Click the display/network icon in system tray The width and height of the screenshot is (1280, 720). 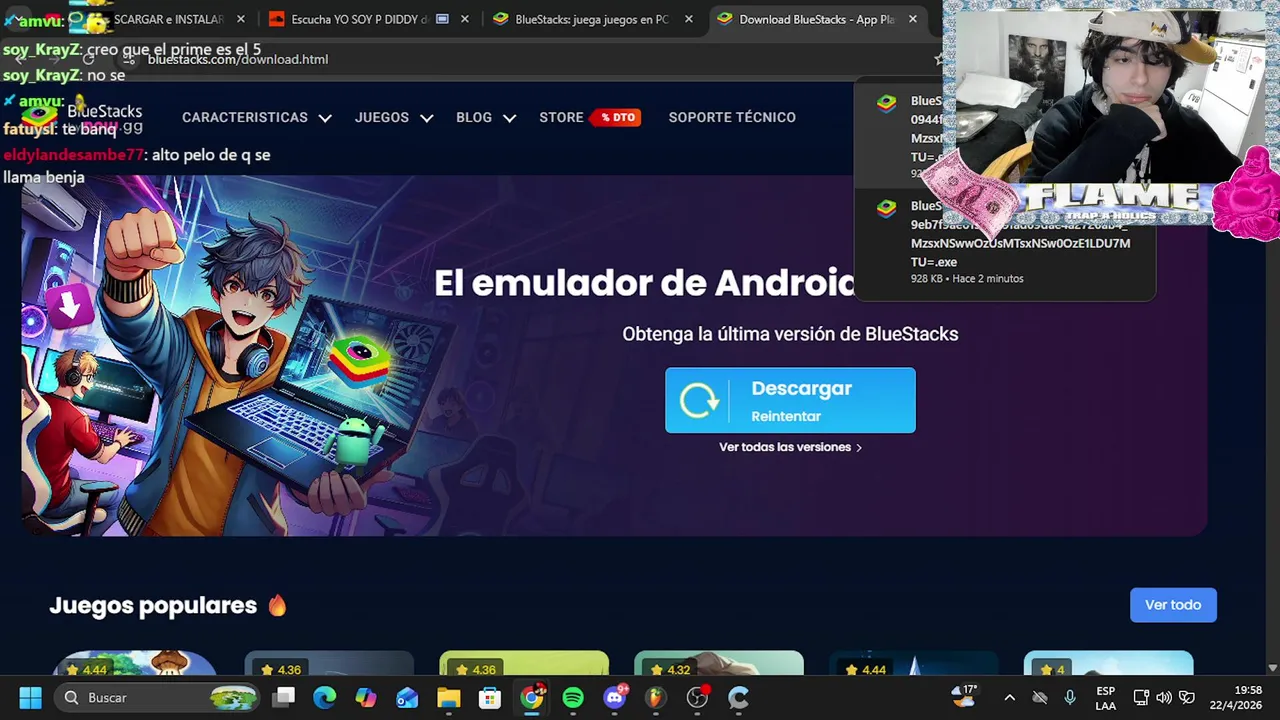1141,698
